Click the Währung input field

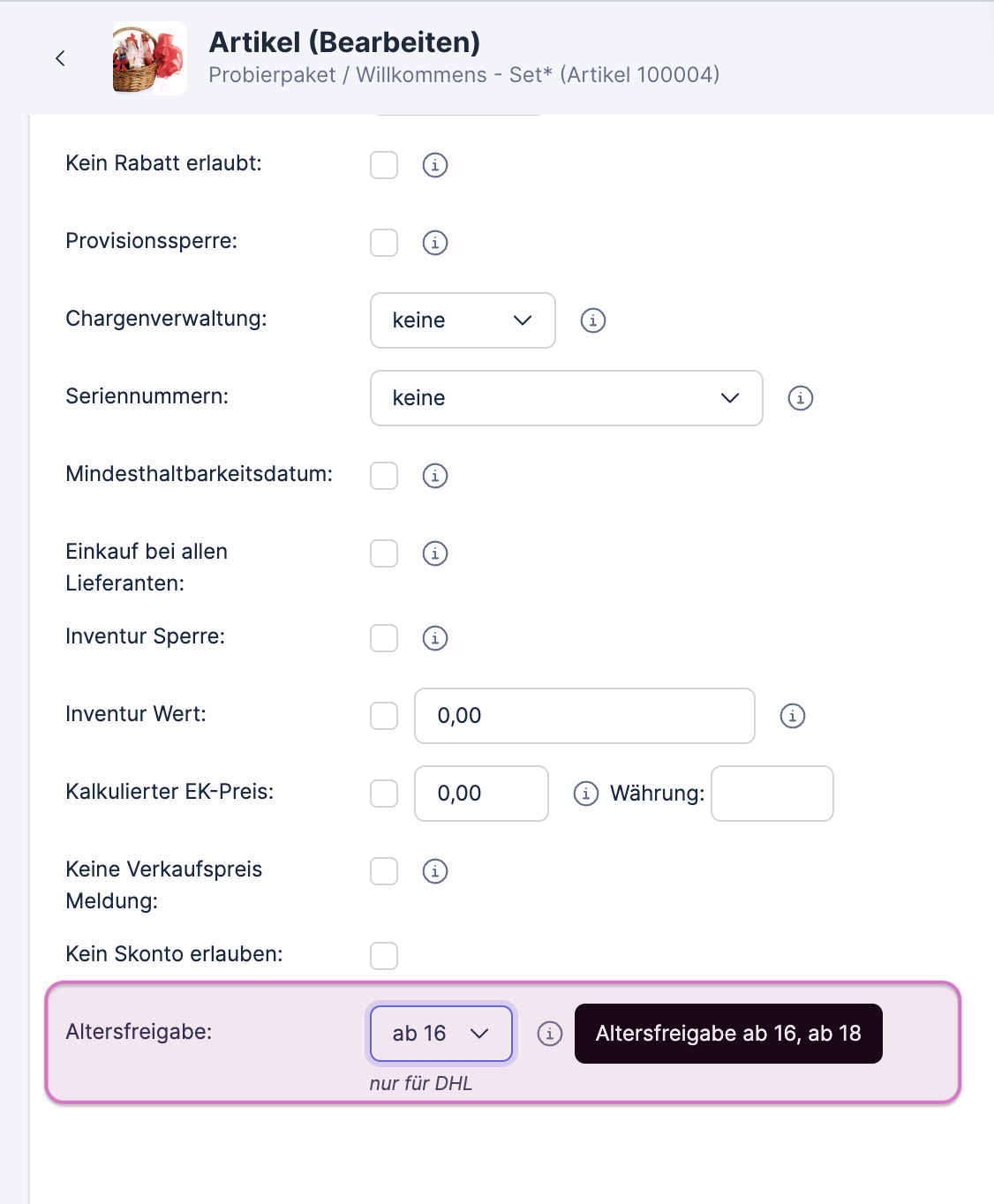pos(772,794)
